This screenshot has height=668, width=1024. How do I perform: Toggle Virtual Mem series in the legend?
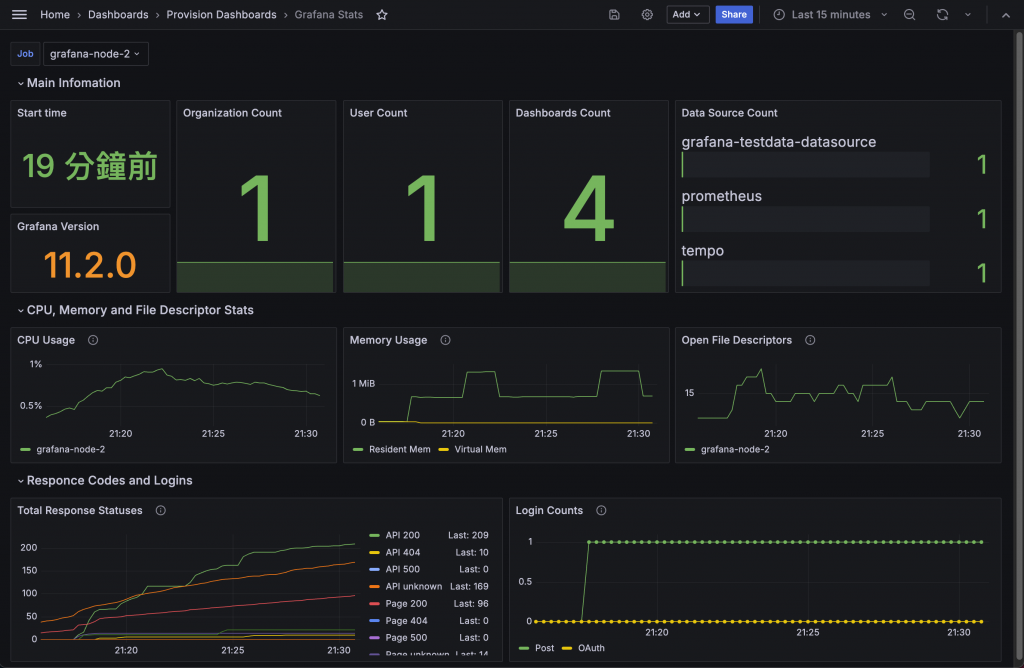click(x=480, y=449)
